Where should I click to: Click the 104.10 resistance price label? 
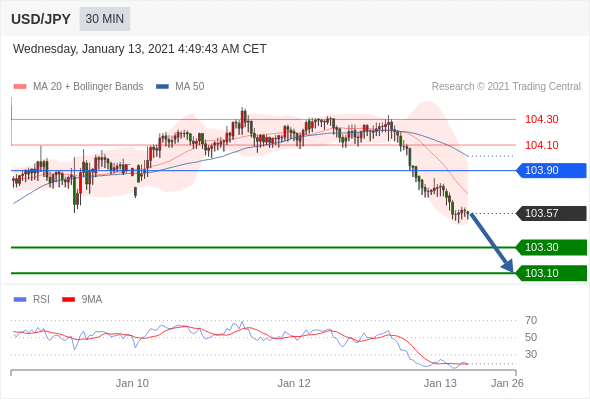tap(541, 145)
